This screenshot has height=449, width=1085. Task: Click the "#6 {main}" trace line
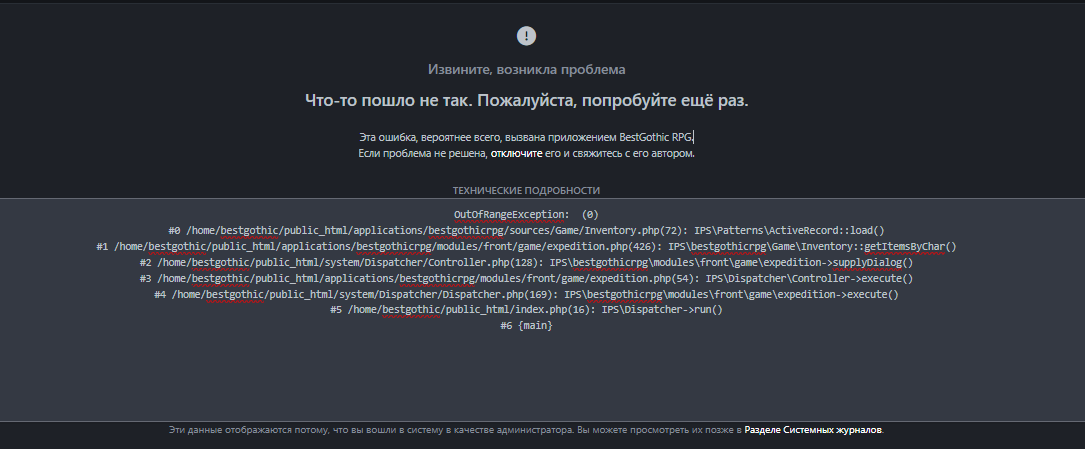click(x=526, y=326)
